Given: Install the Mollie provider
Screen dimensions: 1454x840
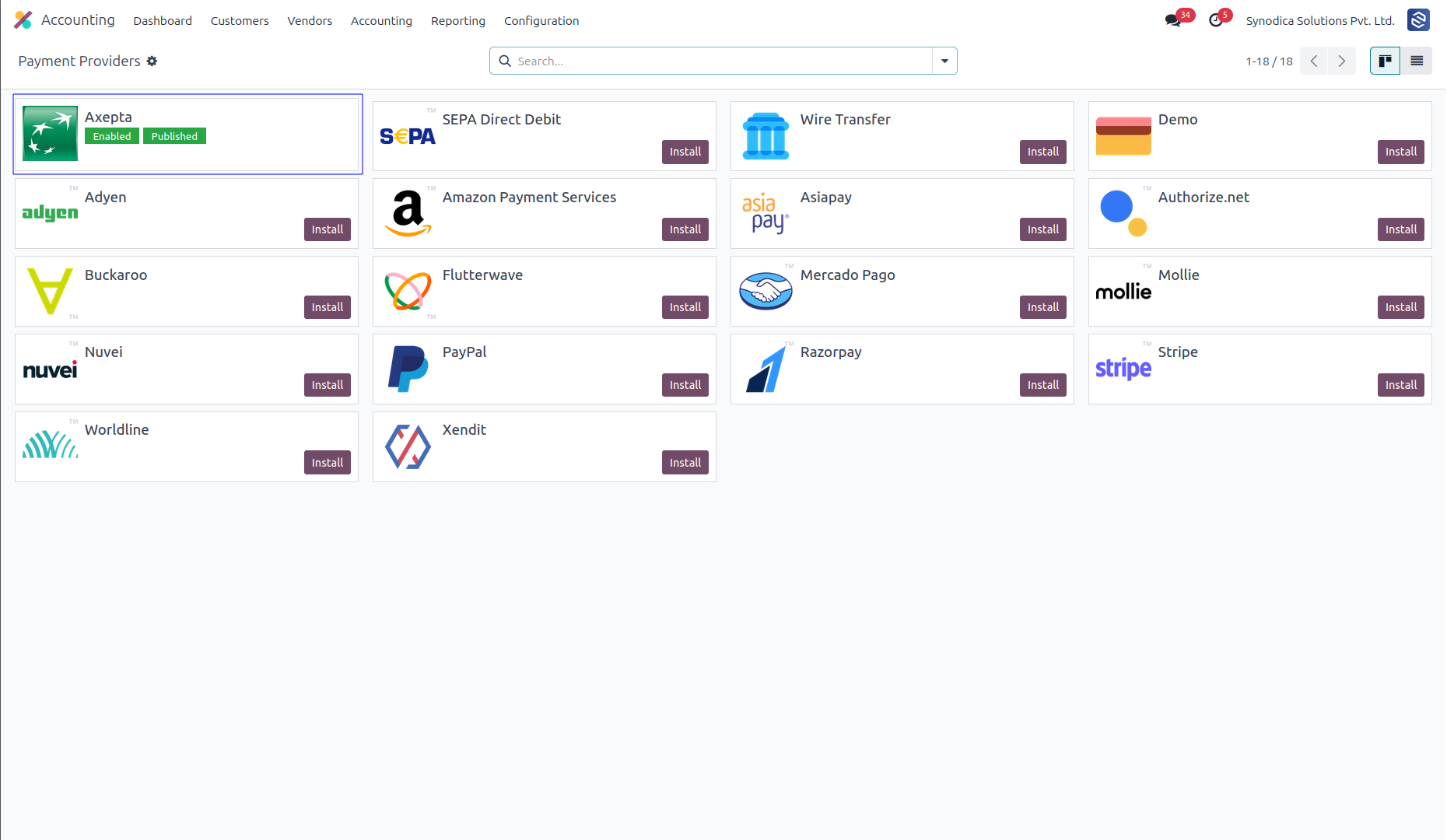Looking at the screenshot, I should click(1401, 307).
